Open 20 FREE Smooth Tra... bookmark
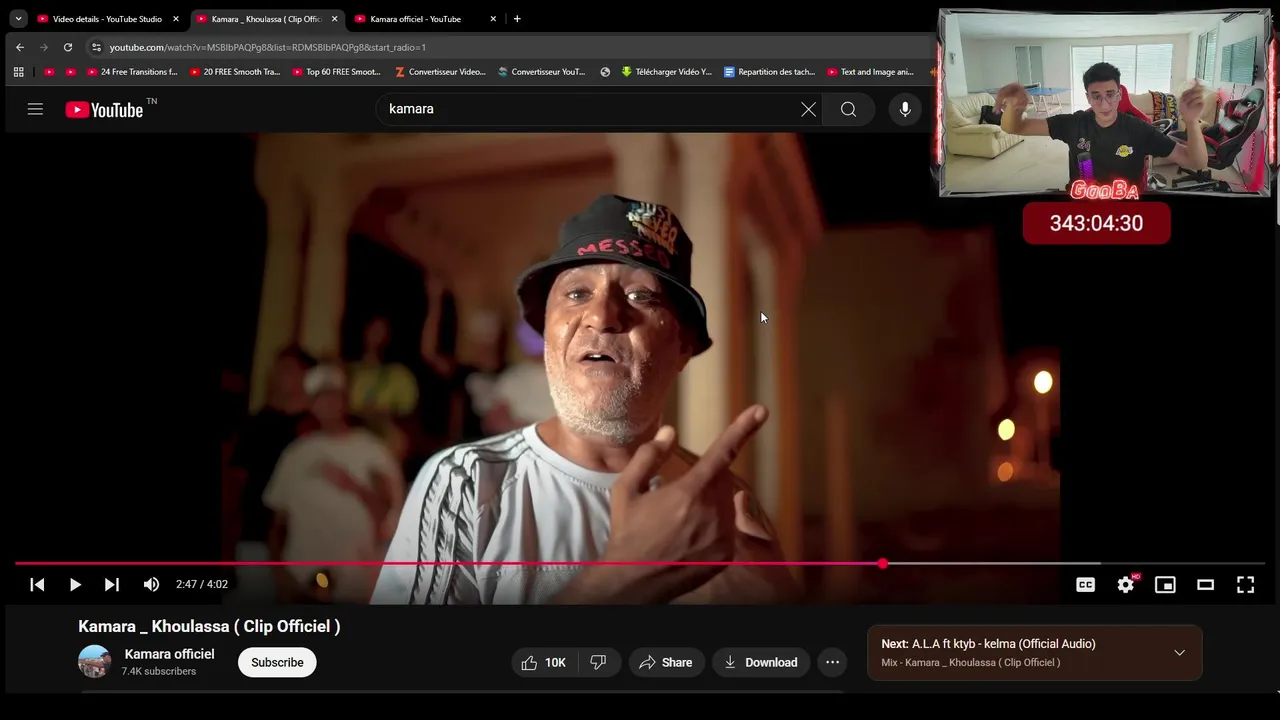The width and height of the screenshot is (1280, 720). click(x=235, y=72)
